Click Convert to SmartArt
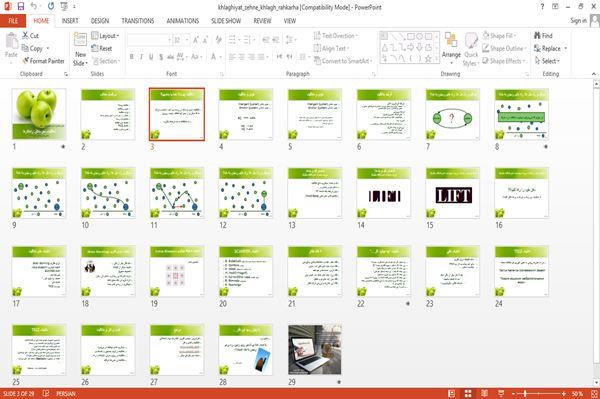This screenshot has height=399, width=600. coord(342,61)
